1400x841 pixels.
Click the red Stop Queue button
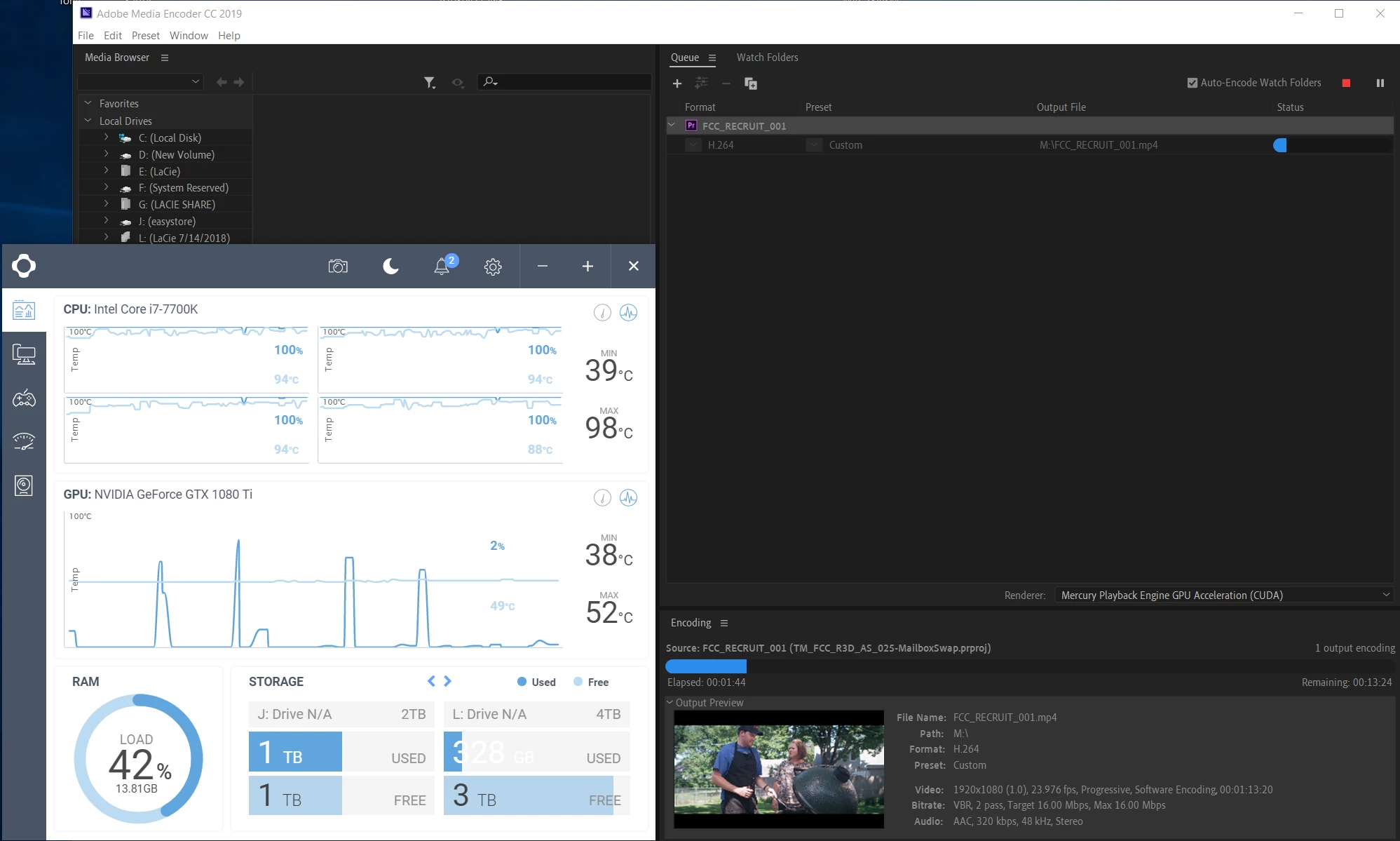pos(1346,83)
